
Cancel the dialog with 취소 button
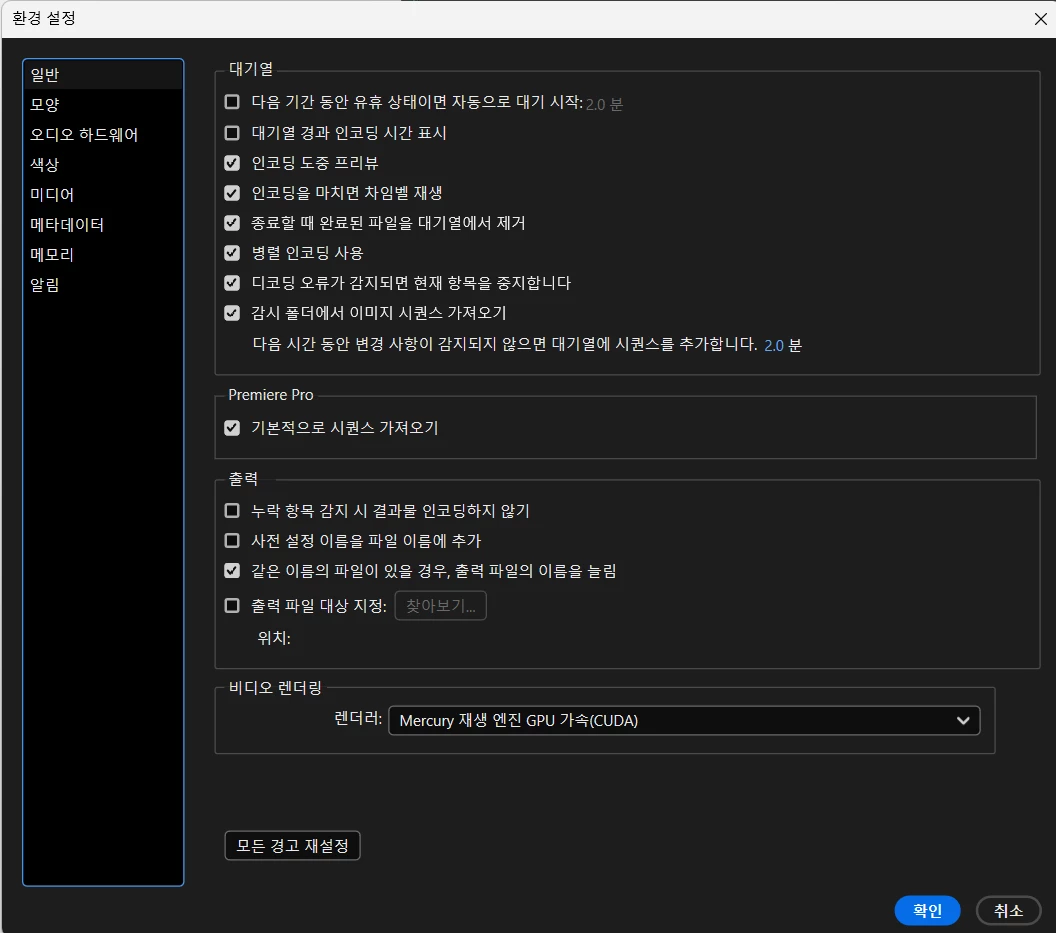tap(1008, 911)
